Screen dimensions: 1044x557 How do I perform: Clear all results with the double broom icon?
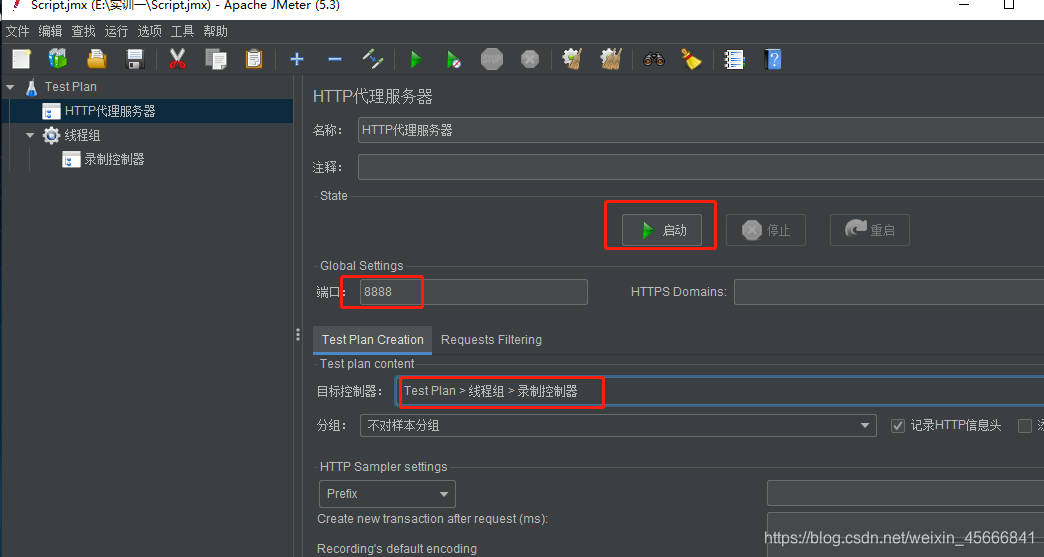click(x=611, y=59)
